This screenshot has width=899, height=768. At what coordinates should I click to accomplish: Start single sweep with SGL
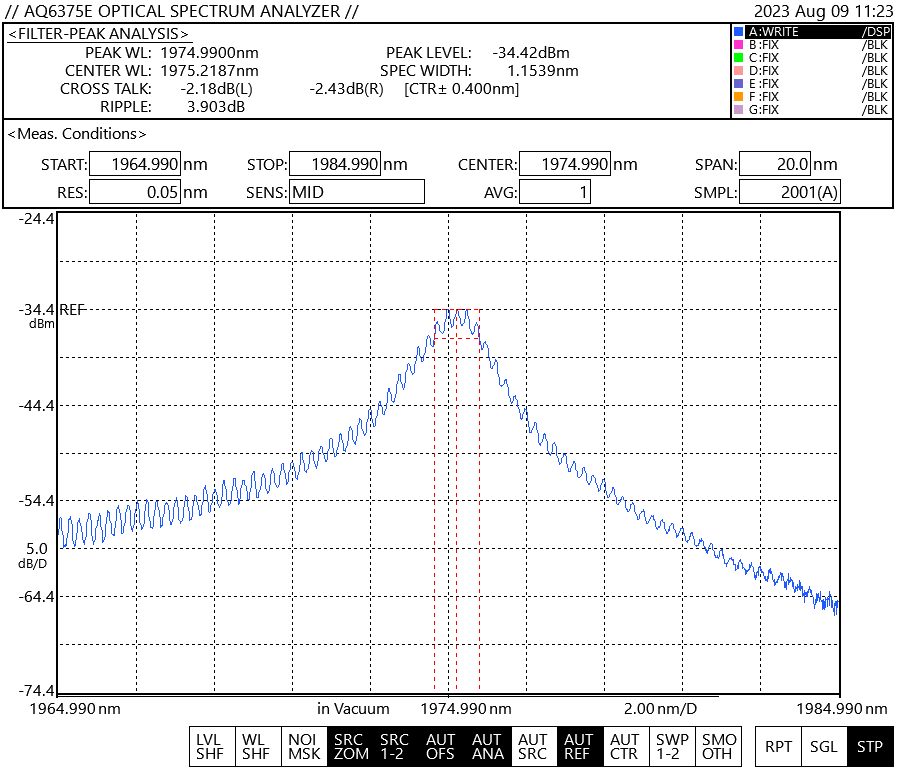pyautogui.click(x=824, y=747)
